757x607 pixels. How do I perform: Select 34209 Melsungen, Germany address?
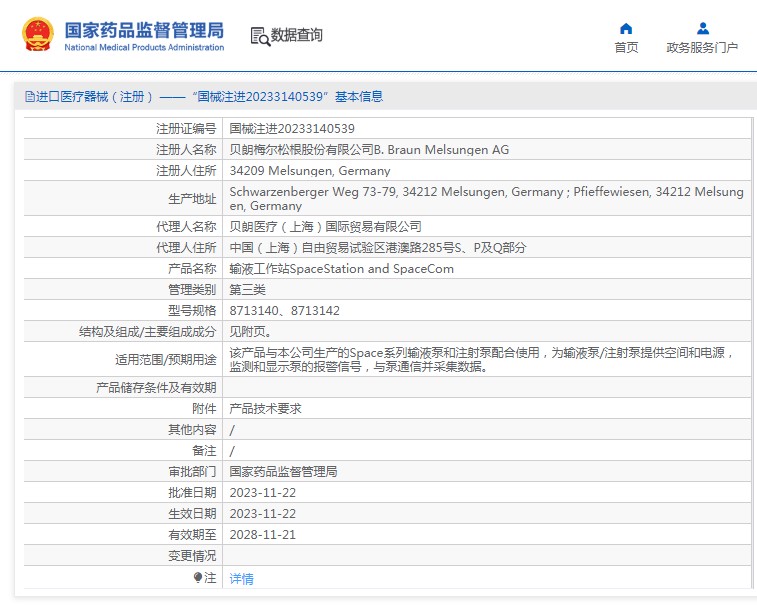point(310,171)
